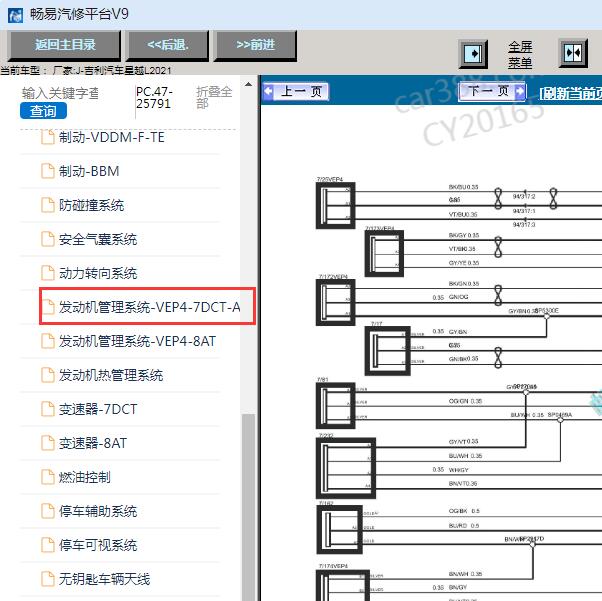Click the 94/317:2 connector label
The width and height of the screenshot is (602, 601).
(524, 197)
